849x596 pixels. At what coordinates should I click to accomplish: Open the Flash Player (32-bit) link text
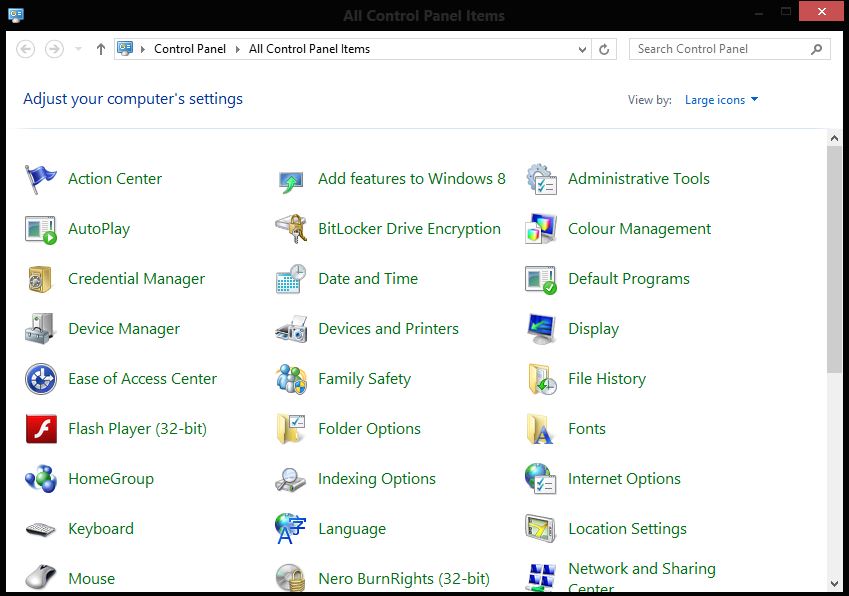coord(138,429)
